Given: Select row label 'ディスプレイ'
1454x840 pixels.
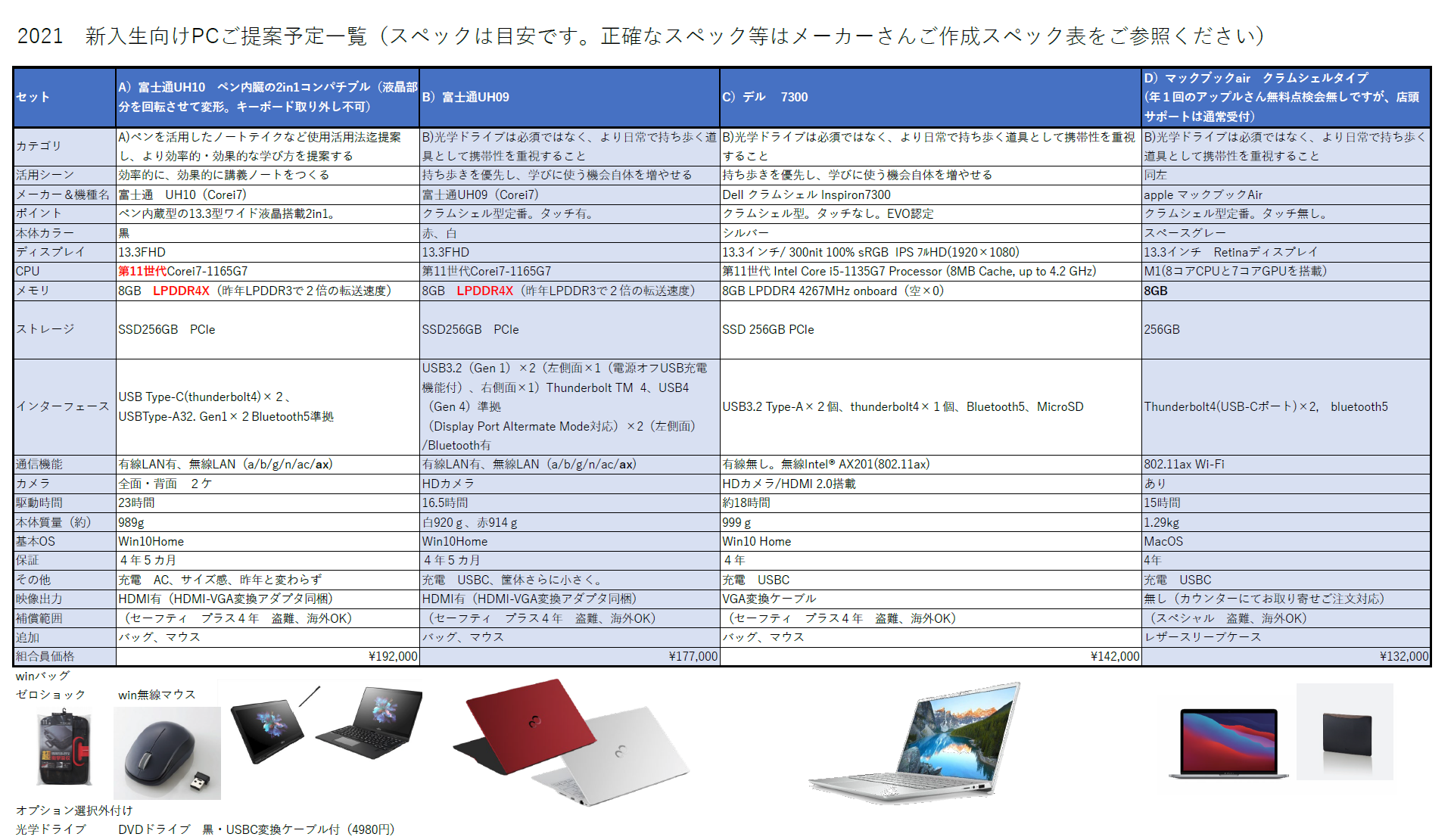Looking at the screenshot, I should tap(64, 252).
